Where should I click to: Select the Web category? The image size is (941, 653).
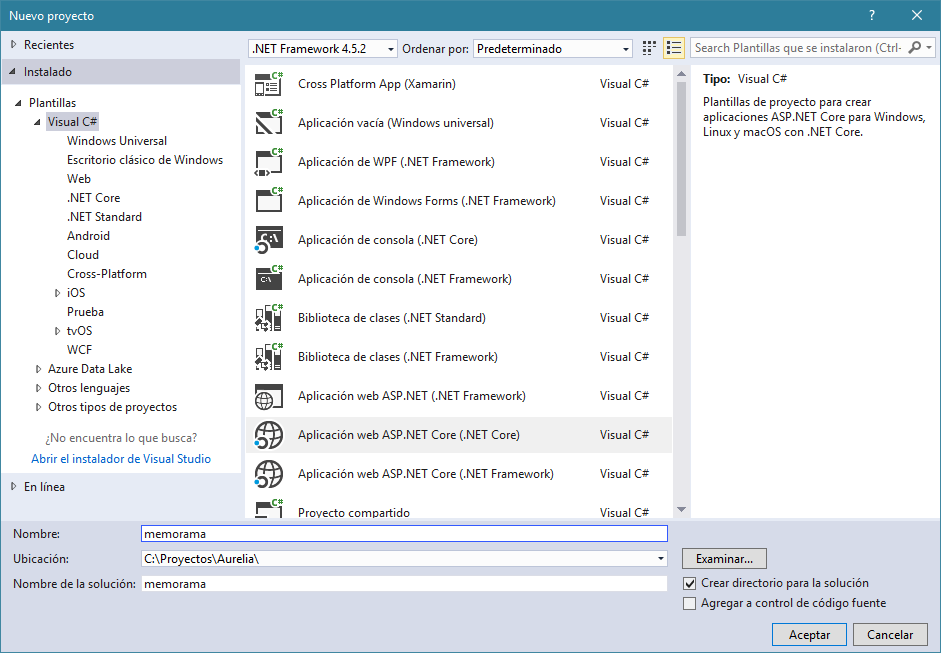point(79,179)
